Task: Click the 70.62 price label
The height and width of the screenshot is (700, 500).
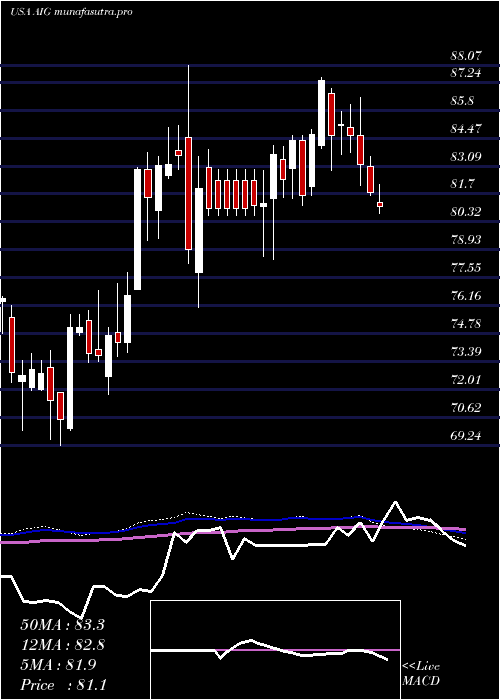Action: 466,408
